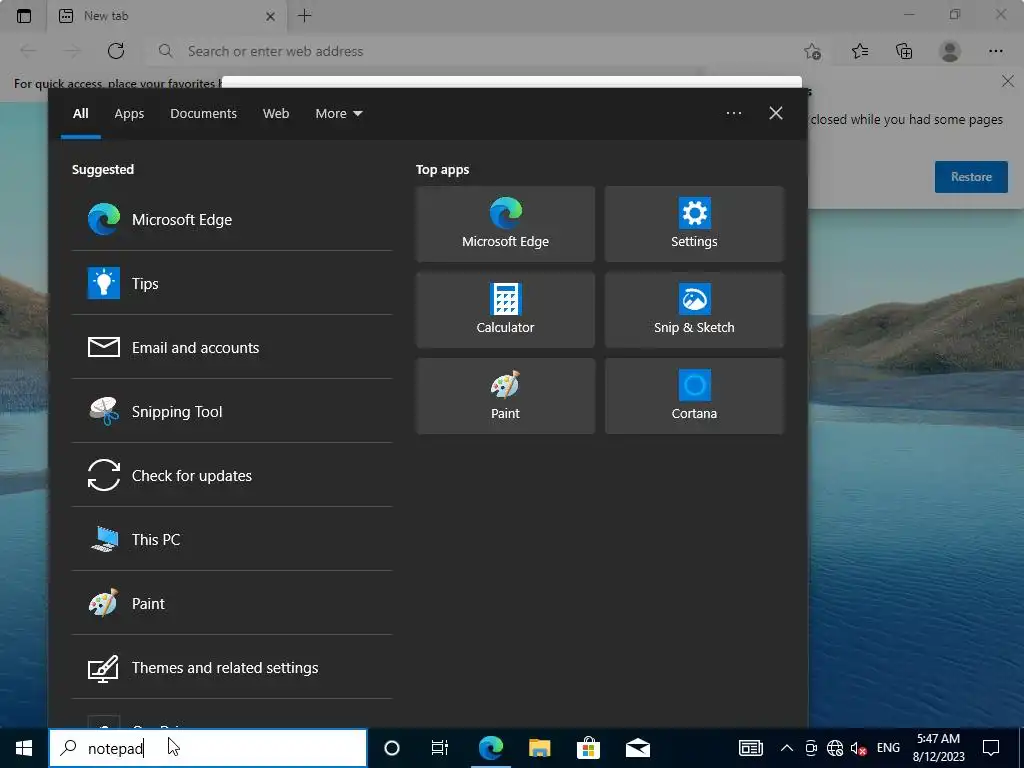Open Edge Settings and more menu

point(995,51)
